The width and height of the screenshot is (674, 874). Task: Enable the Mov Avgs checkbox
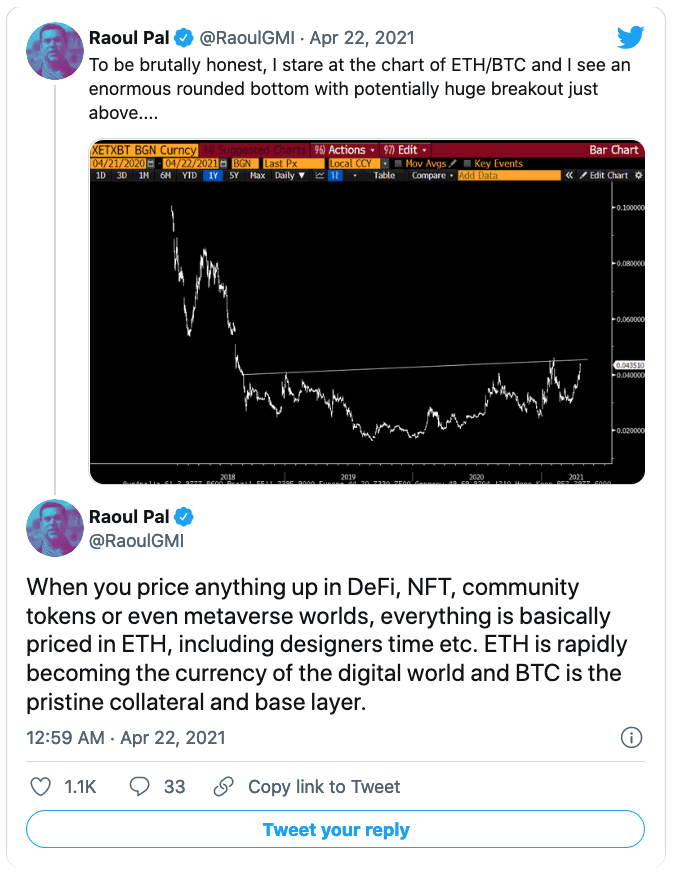398,163
